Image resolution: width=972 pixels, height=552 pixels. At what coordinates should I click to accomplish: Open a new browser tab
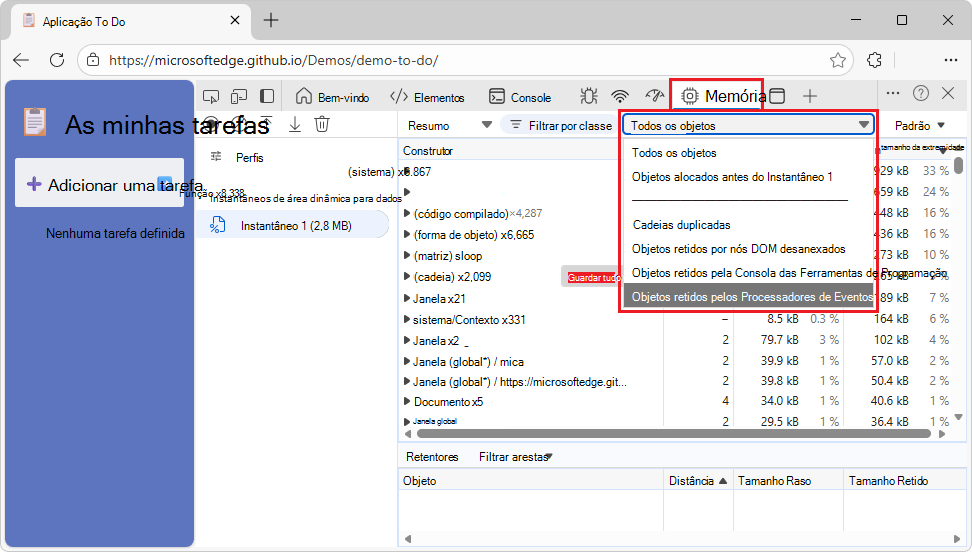271,20
